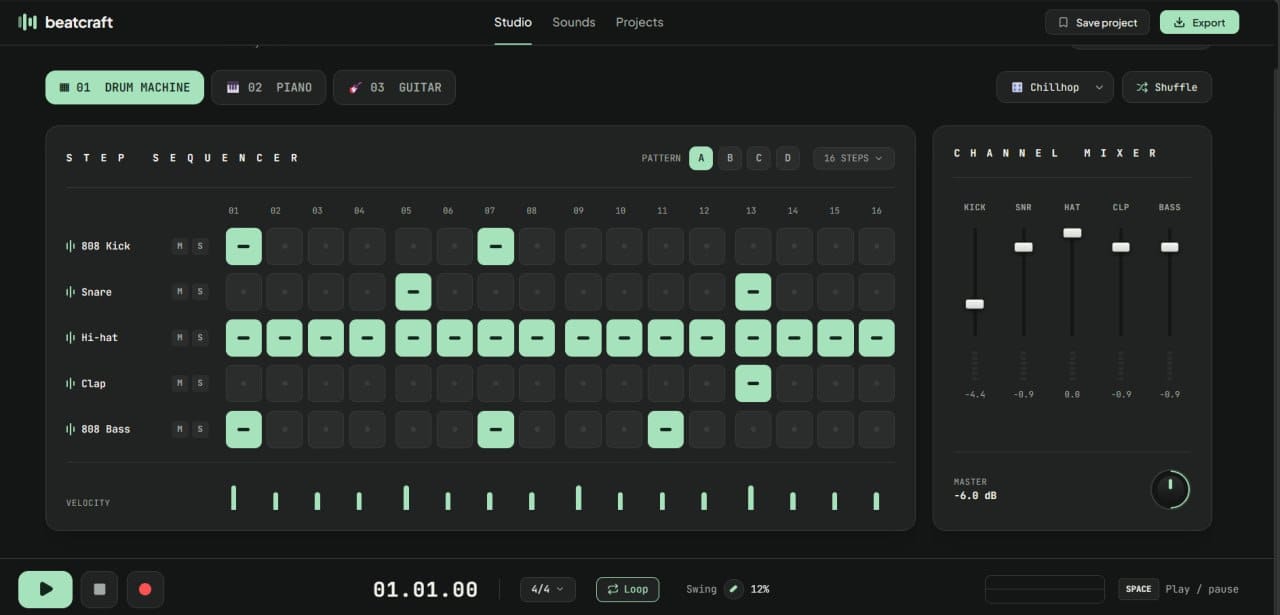Select pattern D
Image resolution: width=1280 pixels, height=615 pixels.
click(788, 158)
